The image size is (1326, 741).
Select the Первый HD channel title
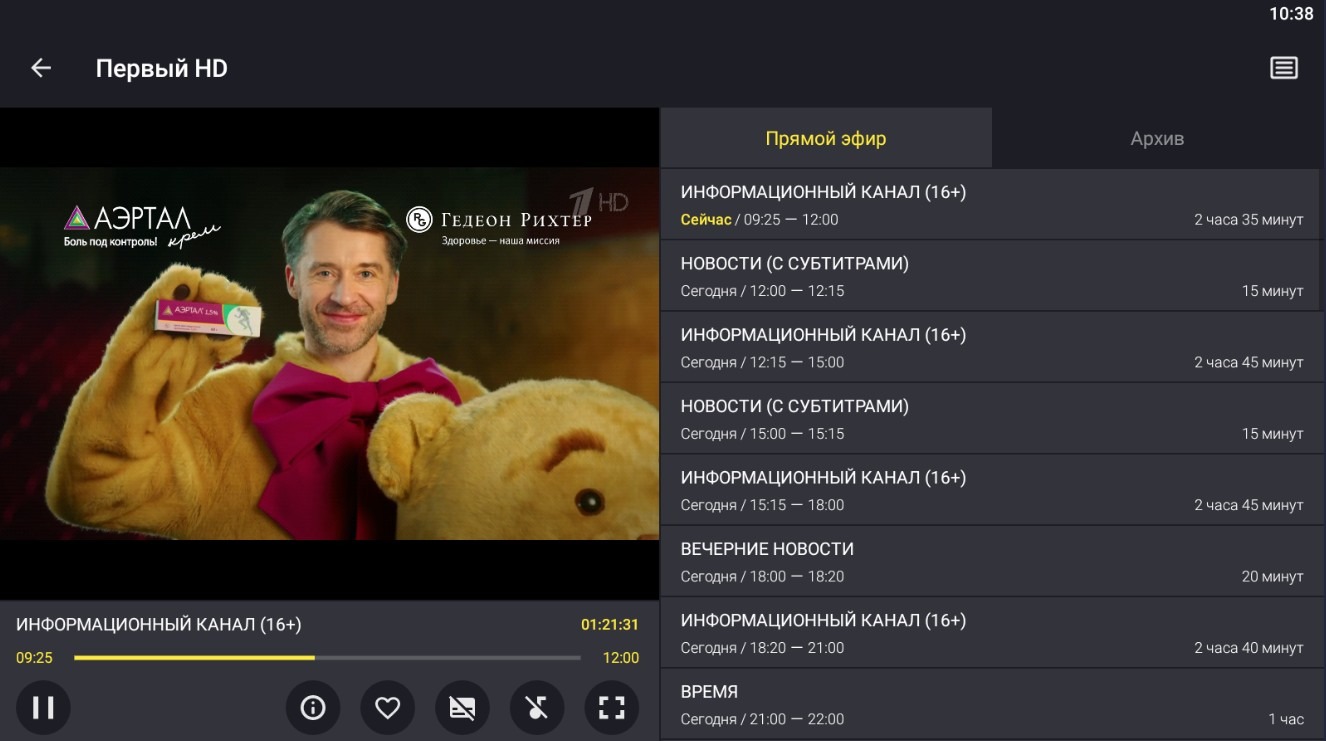point(161,67)
